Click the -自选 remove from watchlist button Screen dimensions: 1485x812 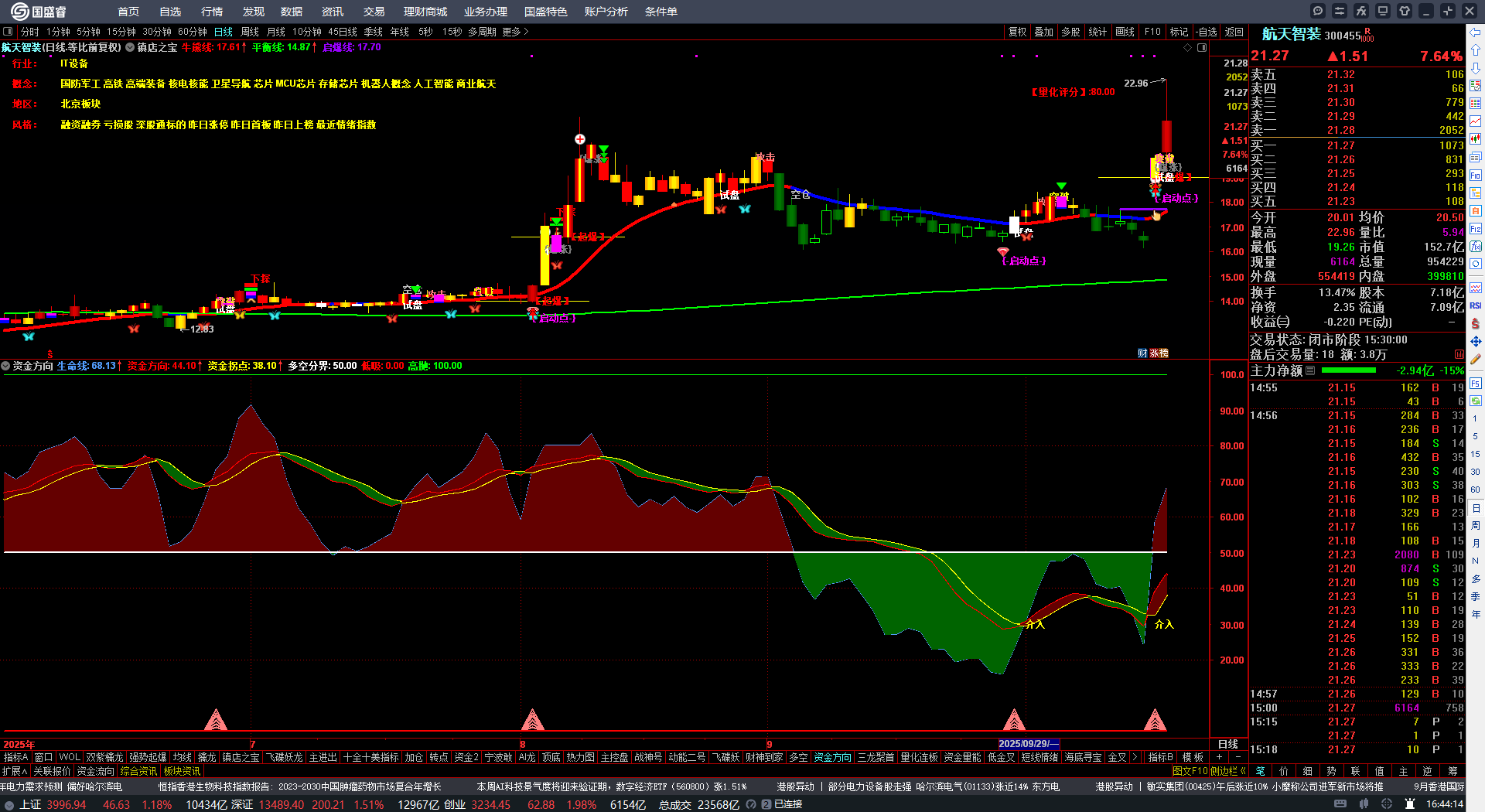tap(1207, 32)
